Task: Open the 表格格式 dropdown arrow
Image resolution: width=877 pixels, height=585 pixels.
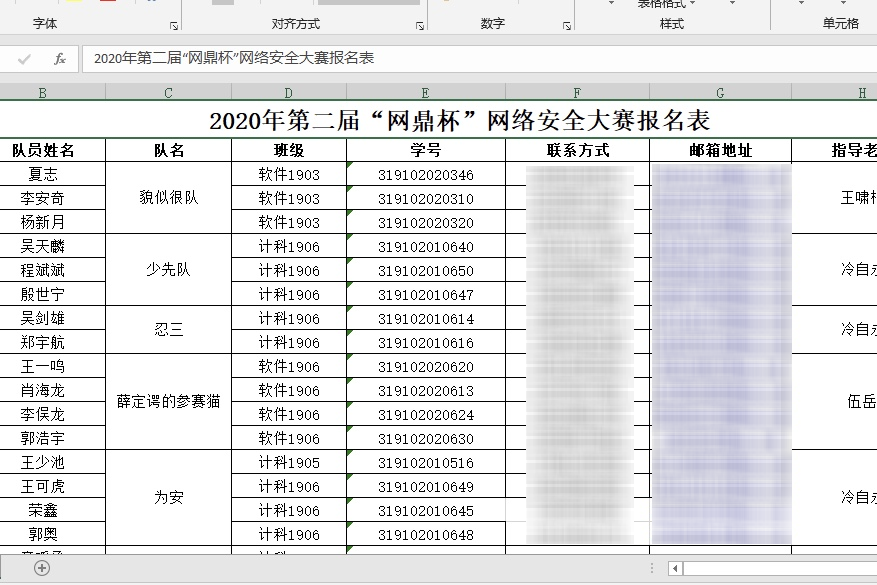Action: coord(692,5)
